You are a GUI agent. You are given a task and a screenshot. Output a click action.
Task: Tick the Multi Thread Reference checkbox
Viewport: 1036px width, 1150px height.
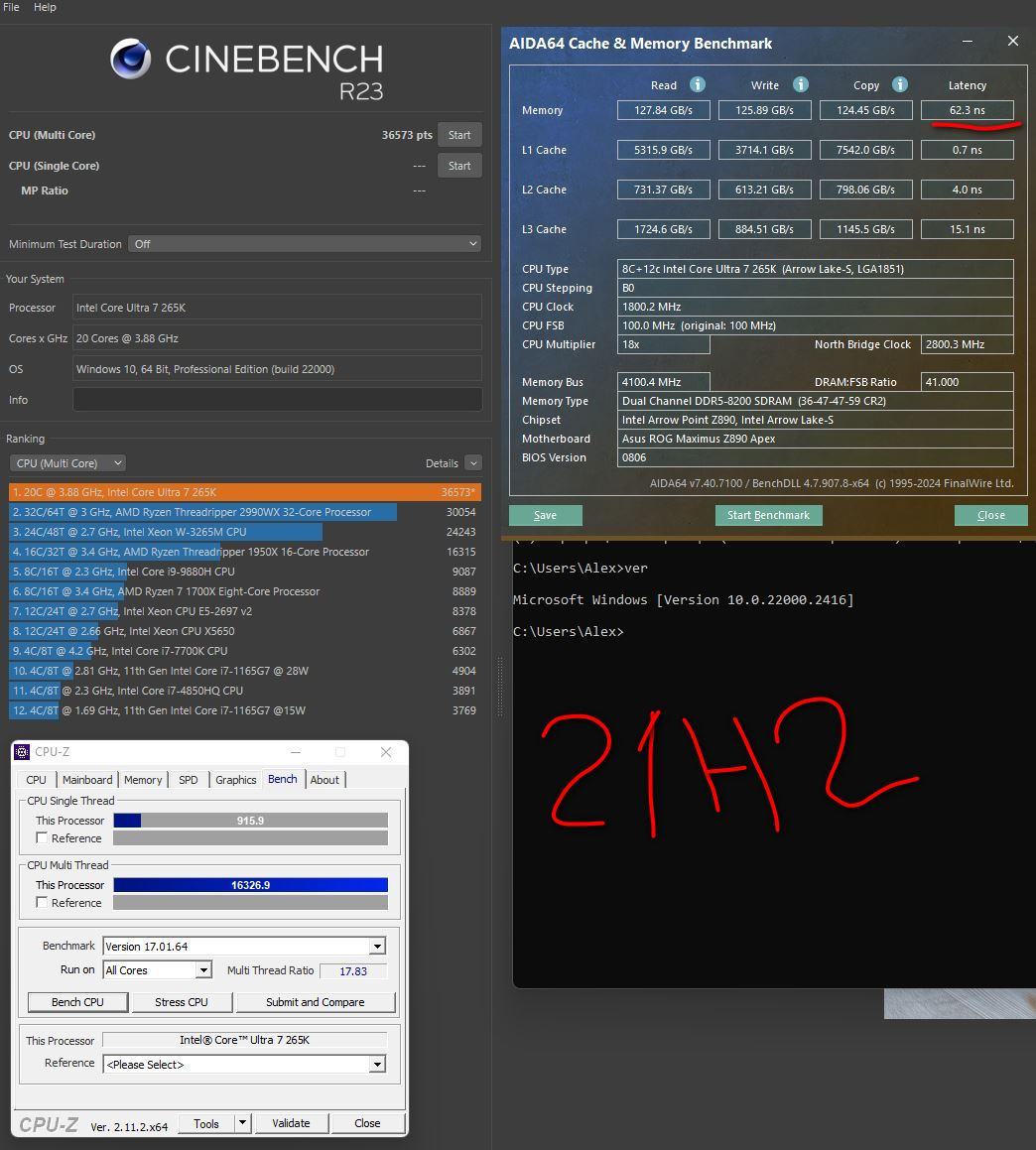pos(42,902)
